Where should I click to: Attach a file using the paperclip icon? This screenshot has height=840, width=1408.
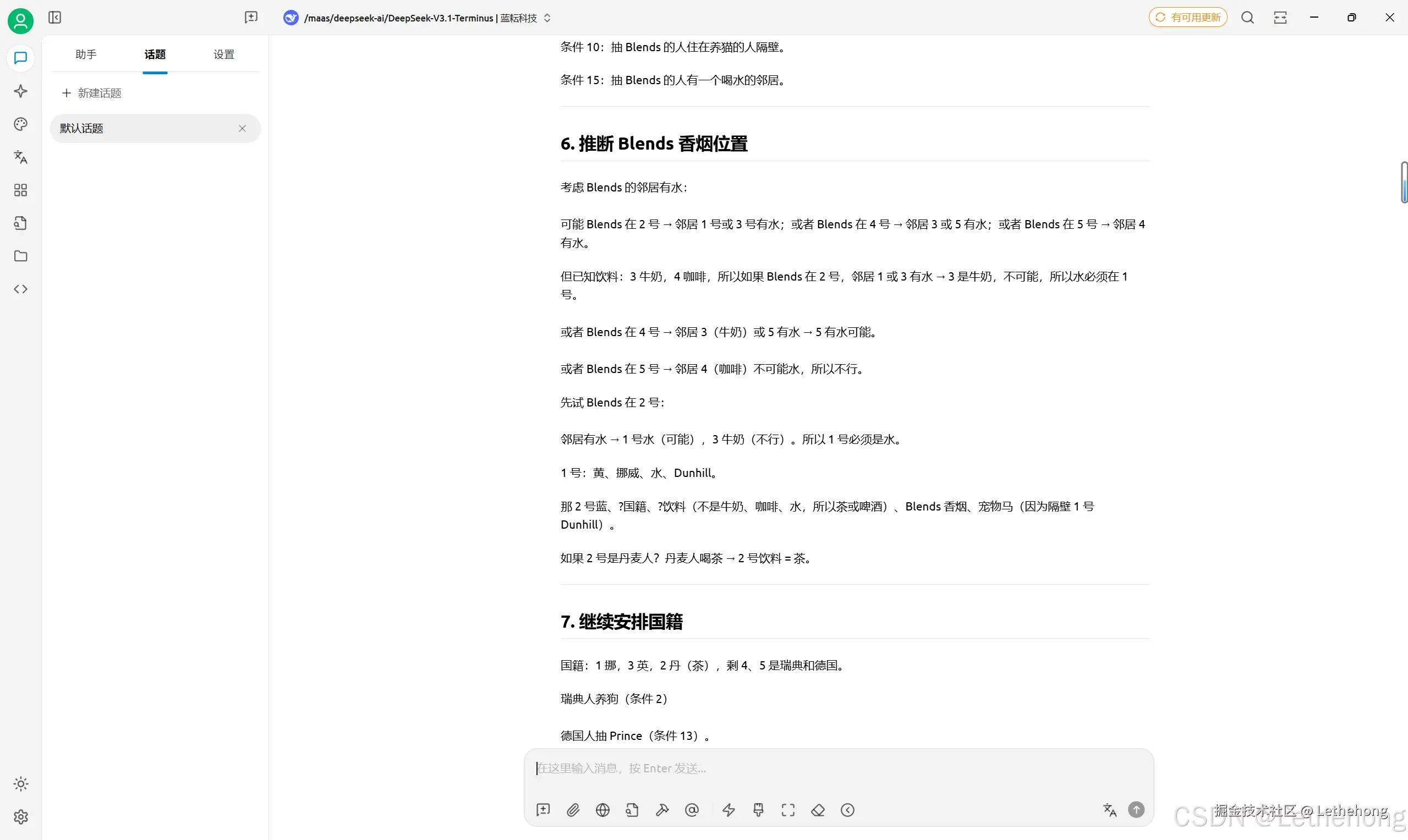573,810
